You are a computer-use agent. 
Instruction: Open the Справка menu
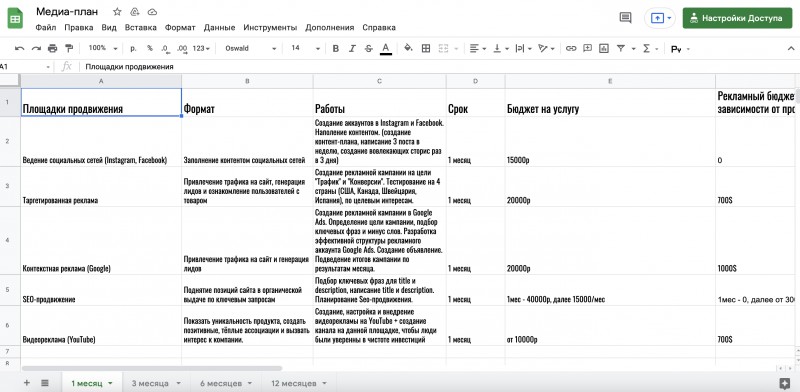click(x=379, y=28)
